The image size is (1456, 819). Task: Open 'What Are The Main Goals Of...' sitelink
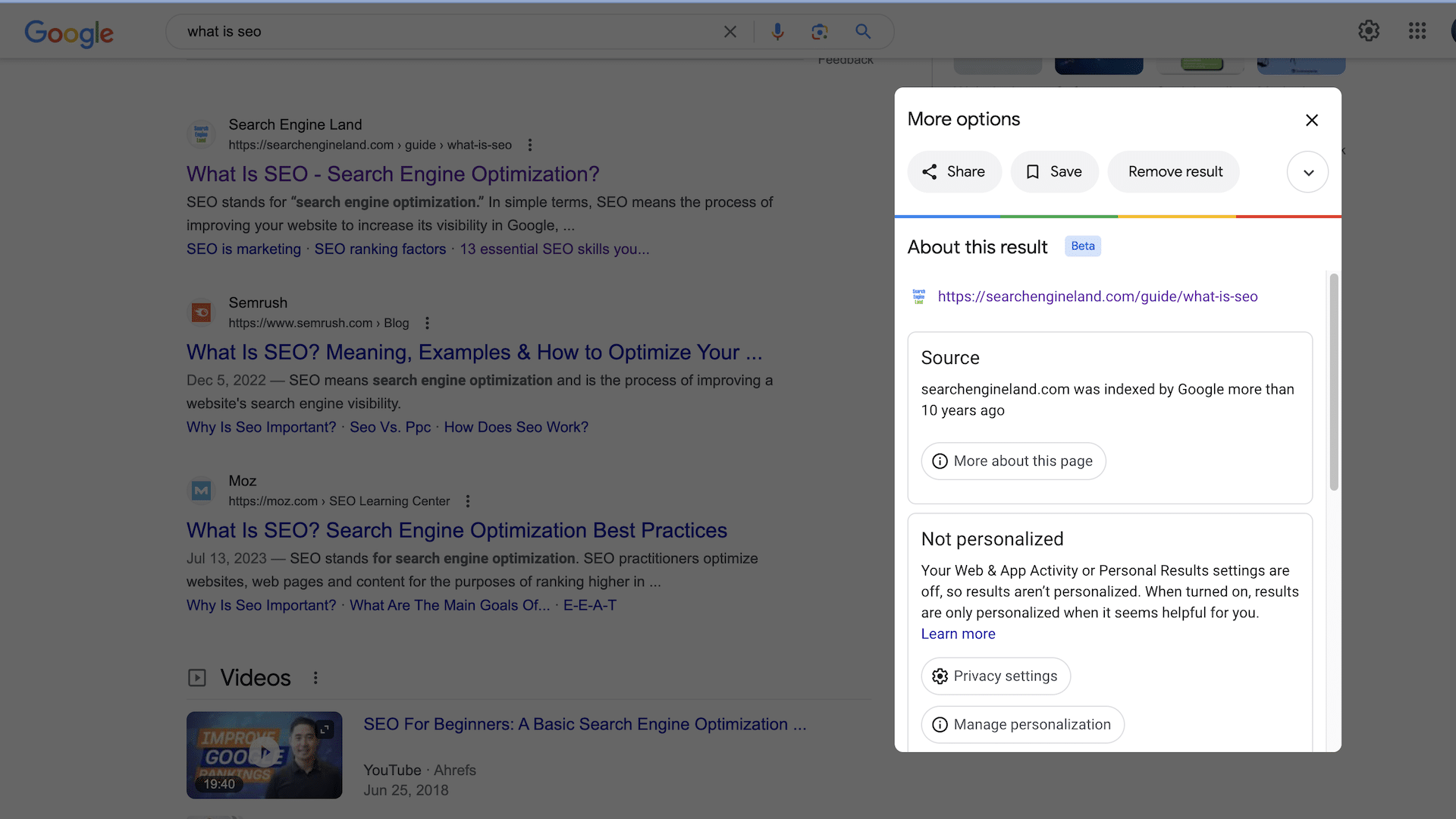click(450, 606)
